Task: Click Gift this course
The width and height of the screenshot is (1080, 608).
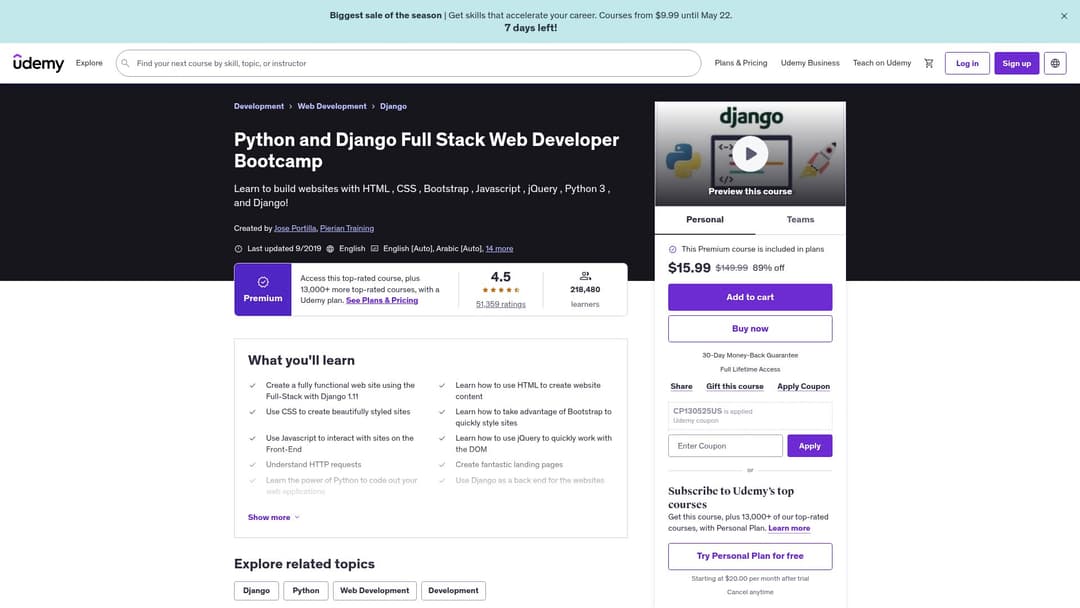Action: [735, 386]
